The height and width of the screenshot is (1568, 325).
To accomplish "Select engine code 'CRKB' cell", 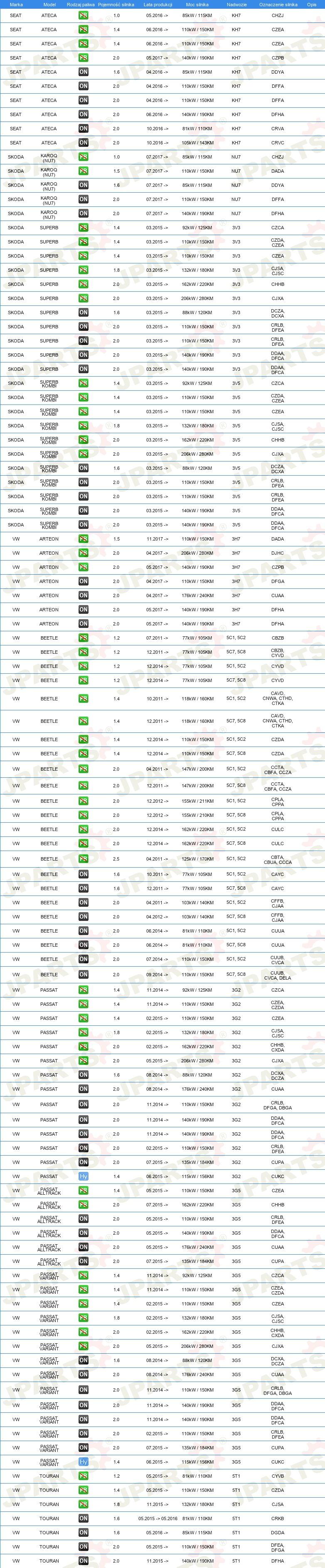I will tap(278, 1519).
